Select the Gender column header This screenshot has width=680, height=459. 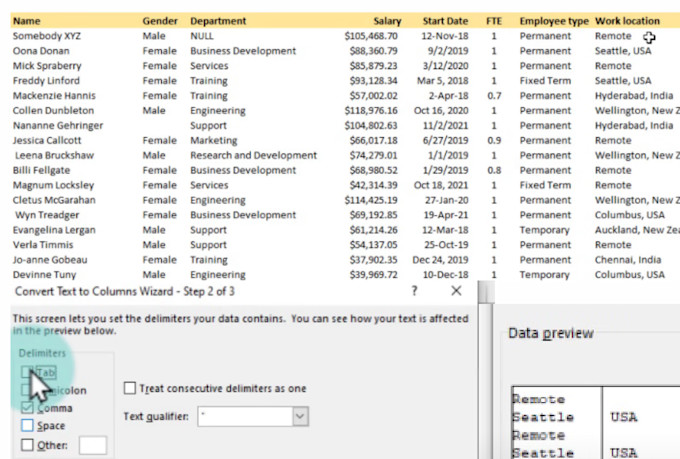point(160,21)
